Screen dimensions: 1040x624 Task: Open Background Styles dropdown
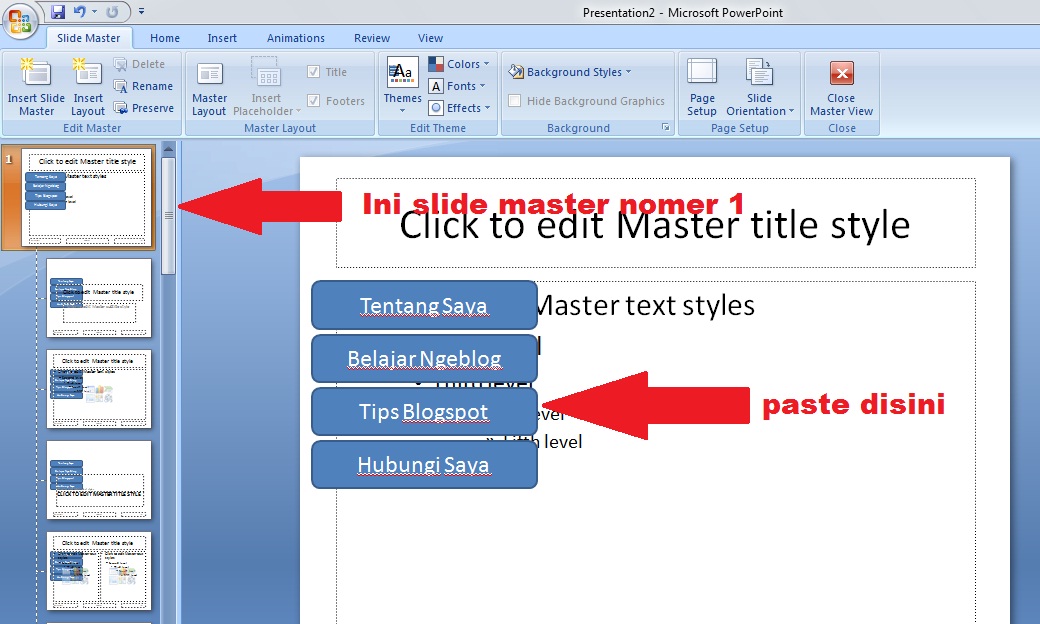coord(570,72)
